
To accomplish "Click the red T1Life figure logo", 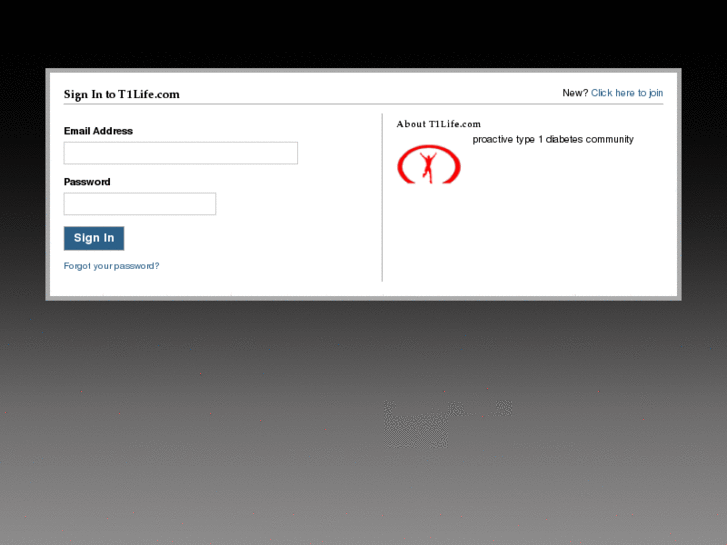I will coord(429,164).
